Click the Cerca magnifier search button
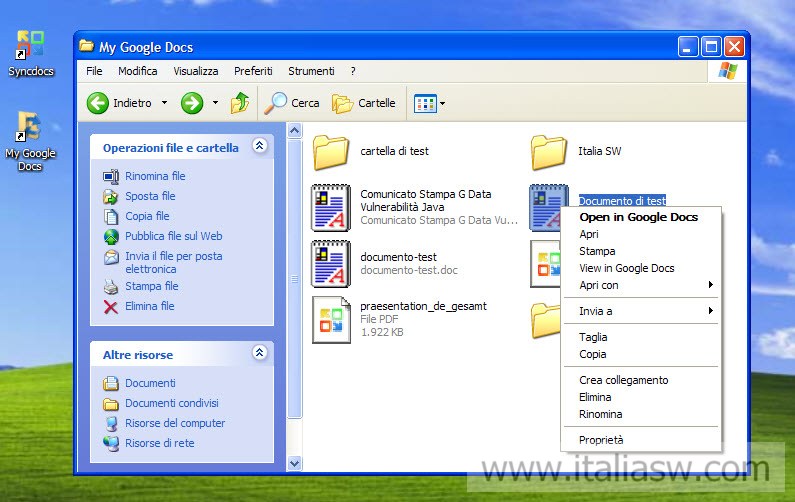 (292, 103)
